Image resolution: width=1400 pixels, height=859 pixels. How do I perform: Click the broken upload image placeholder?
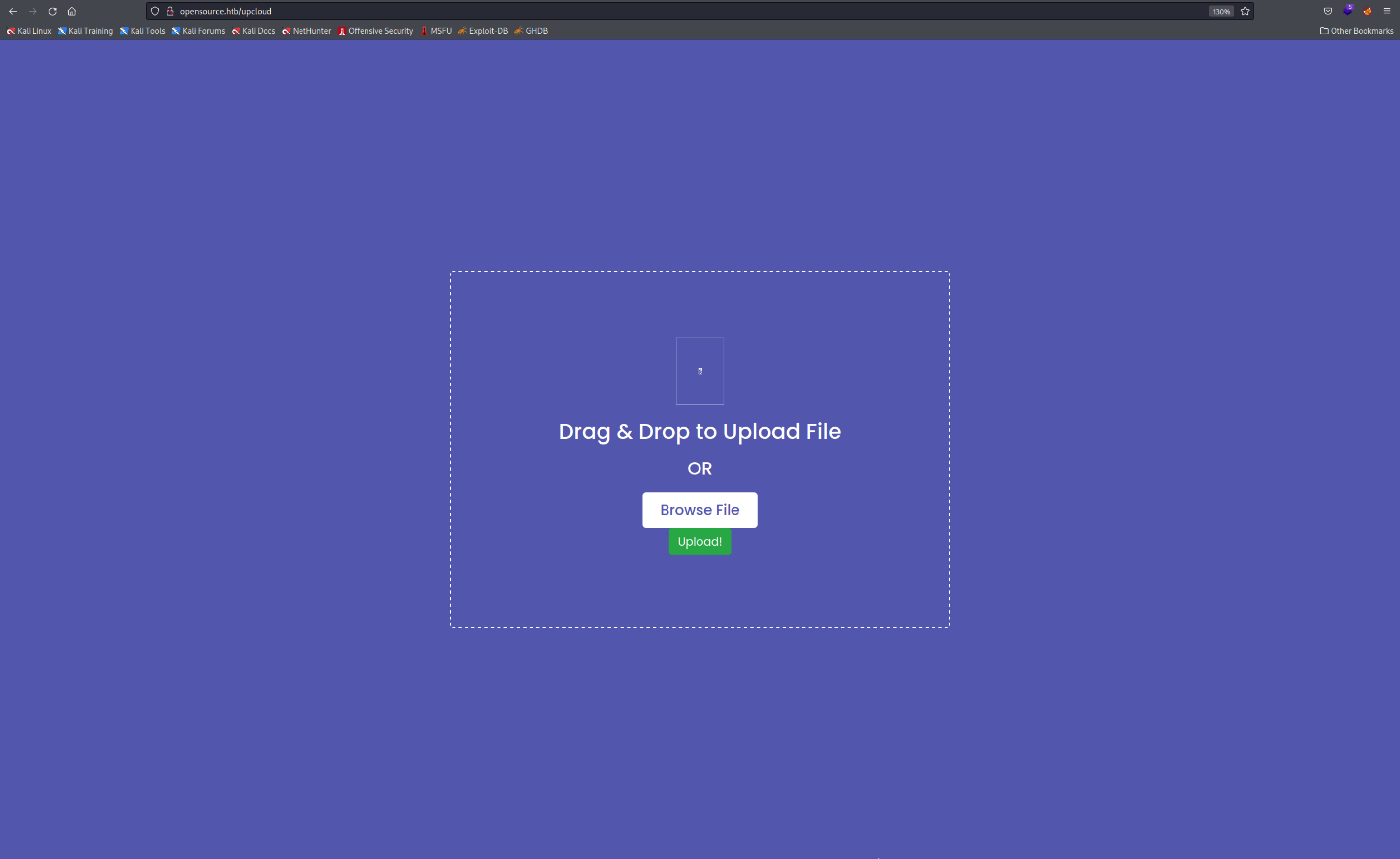700,371
